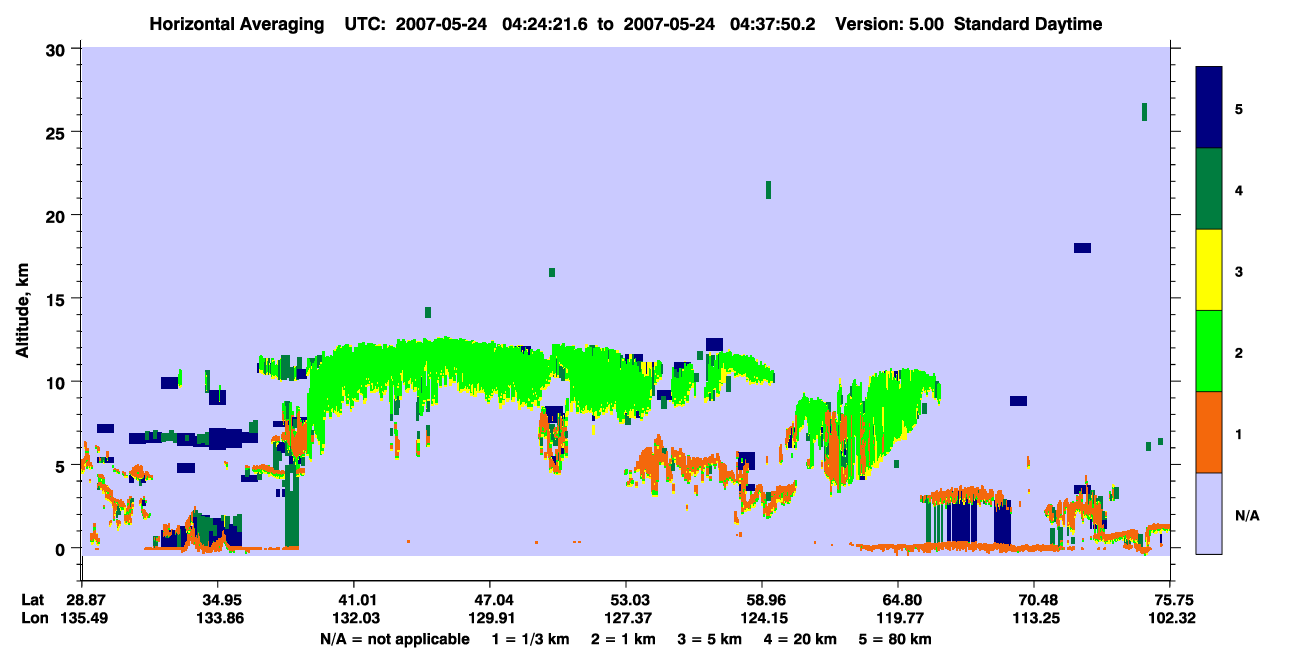Click longitude value '129.91'
This screenshot has width=1300, height=667.
click(x=490, y=618)
